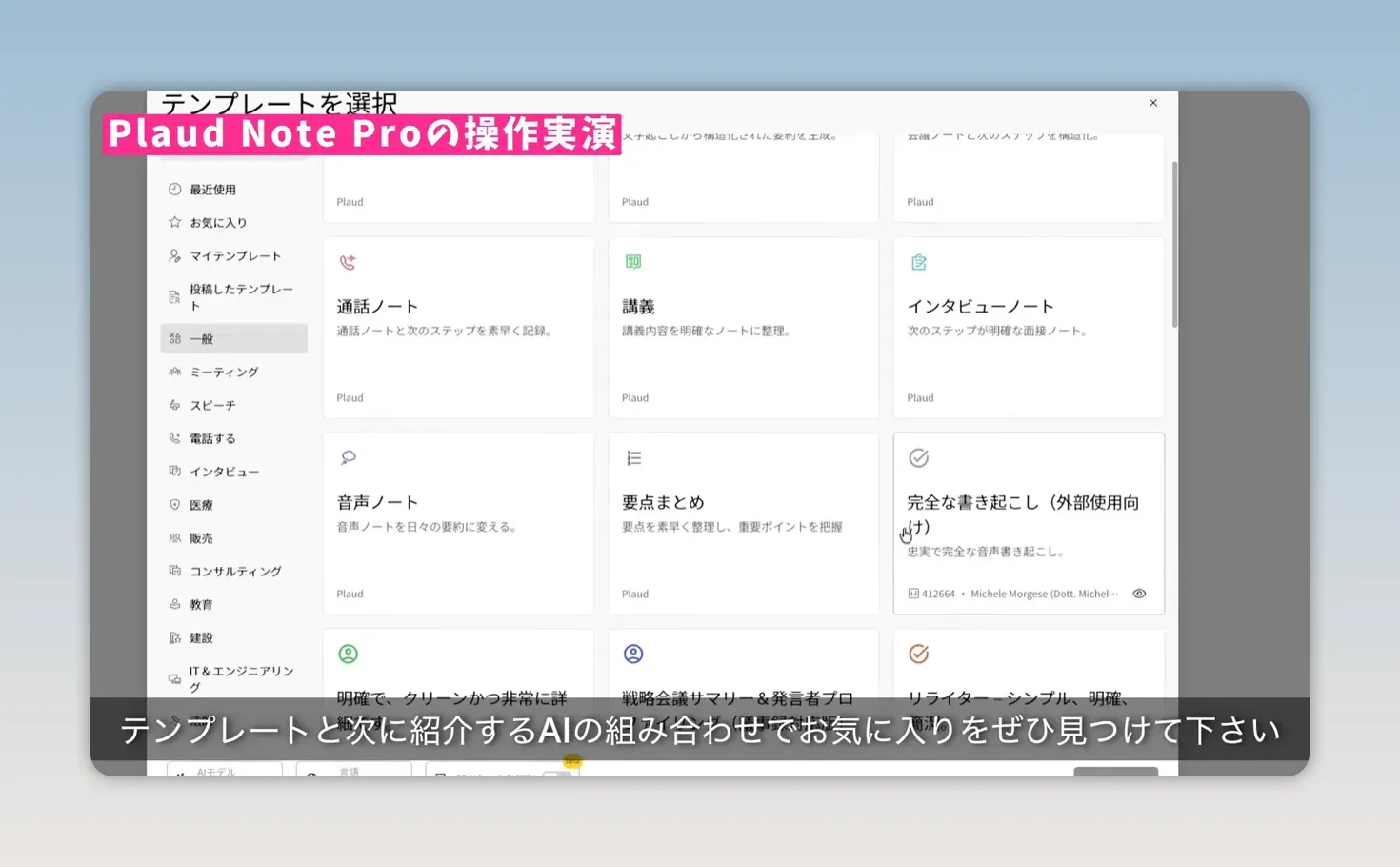Click the speech bubble icon on 音声ノート card

click(348, 458)
